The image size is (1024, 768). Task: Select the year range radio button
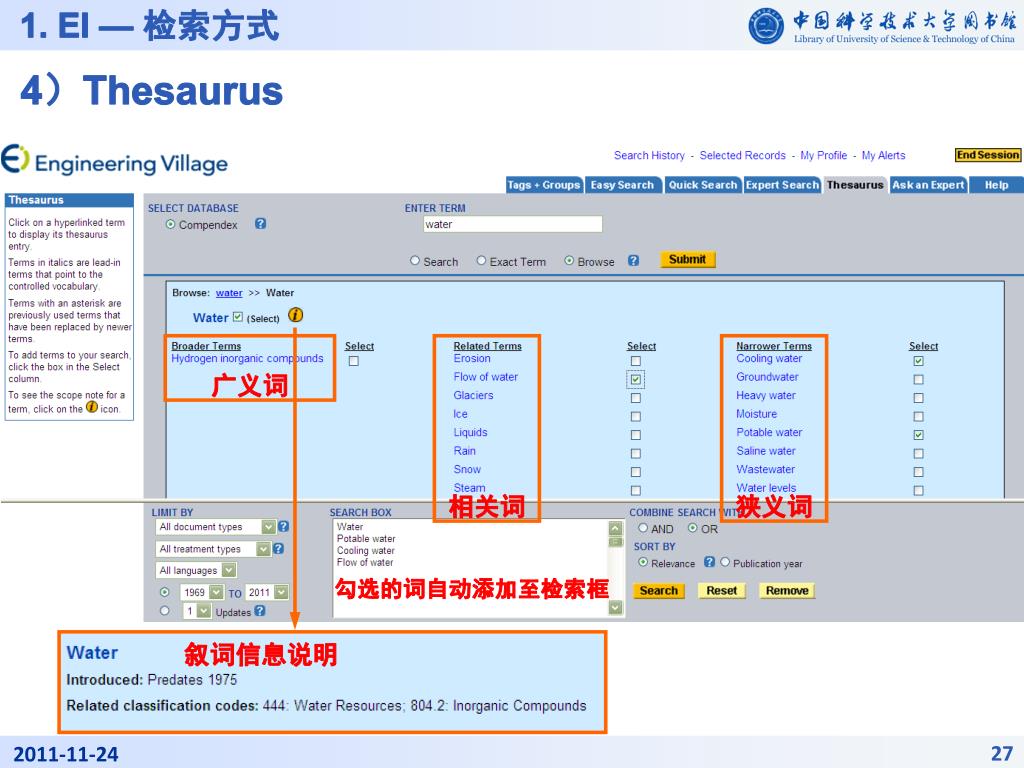pos(165,592)
